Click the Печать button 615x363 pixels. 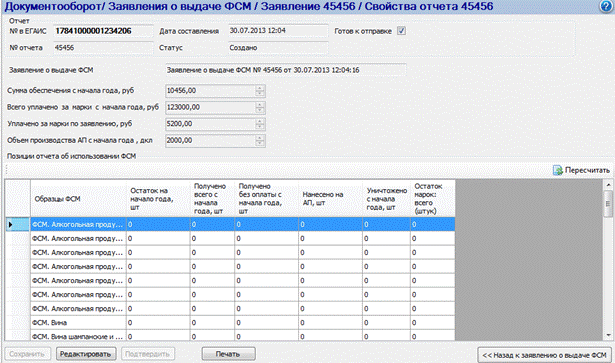click(228, 354)
